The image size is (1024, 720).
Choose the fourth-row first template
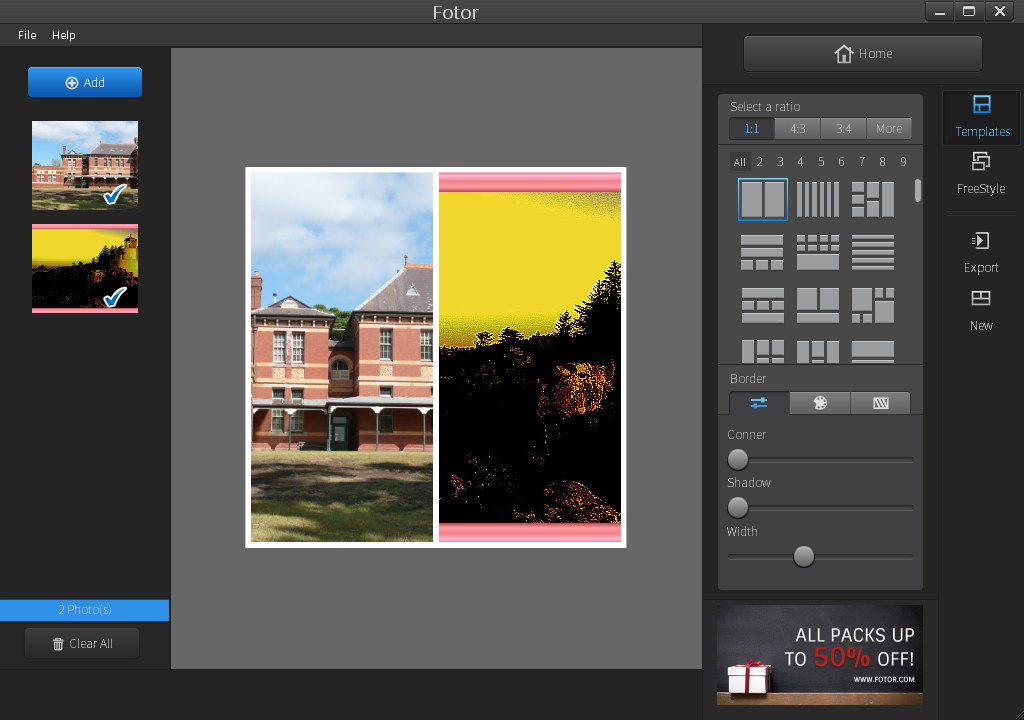coord(762,352)
